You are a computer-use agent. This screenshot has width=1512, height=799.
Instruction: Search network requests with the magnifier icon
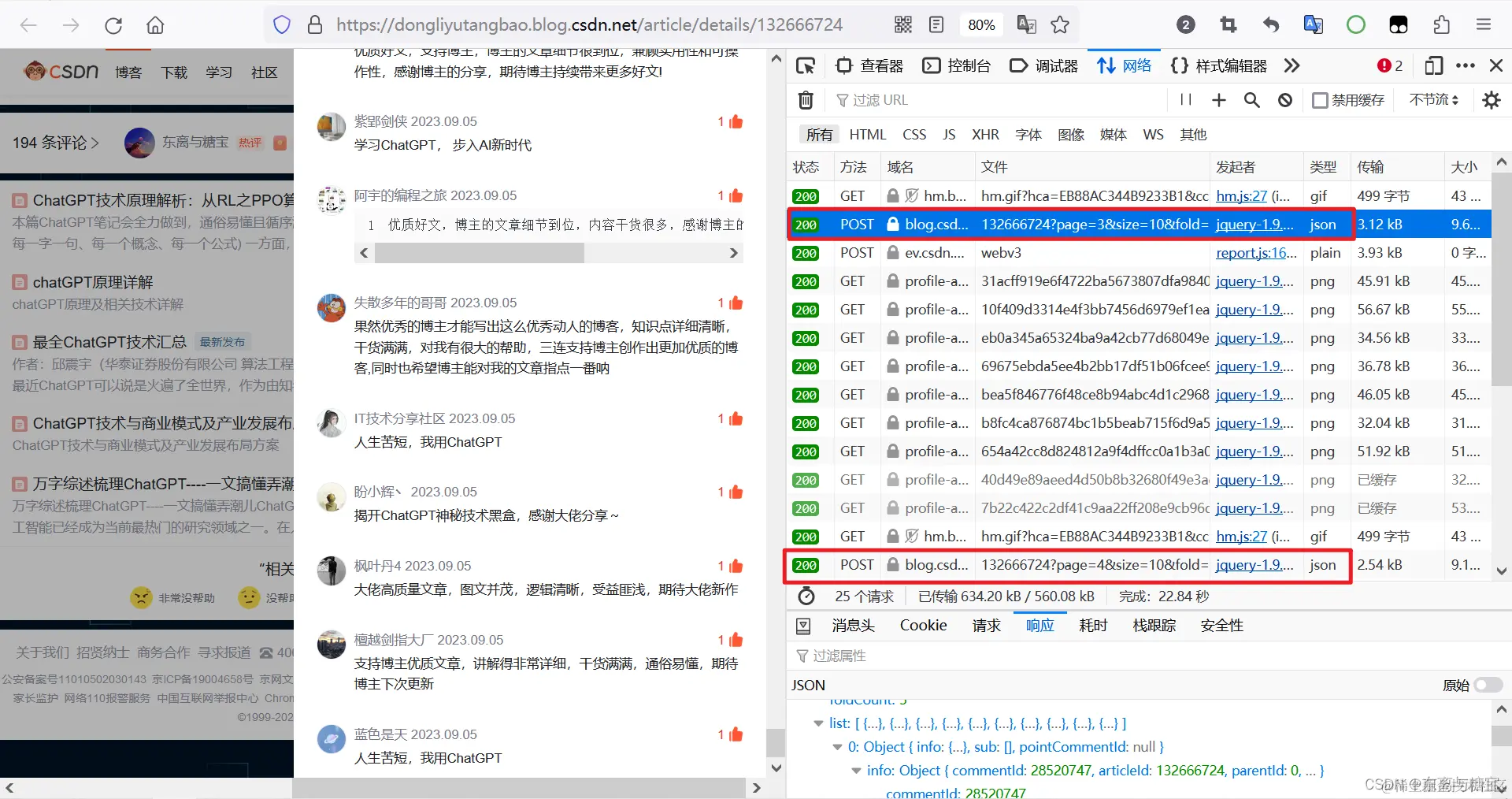pyautogui.click(x=1252, y=100)
